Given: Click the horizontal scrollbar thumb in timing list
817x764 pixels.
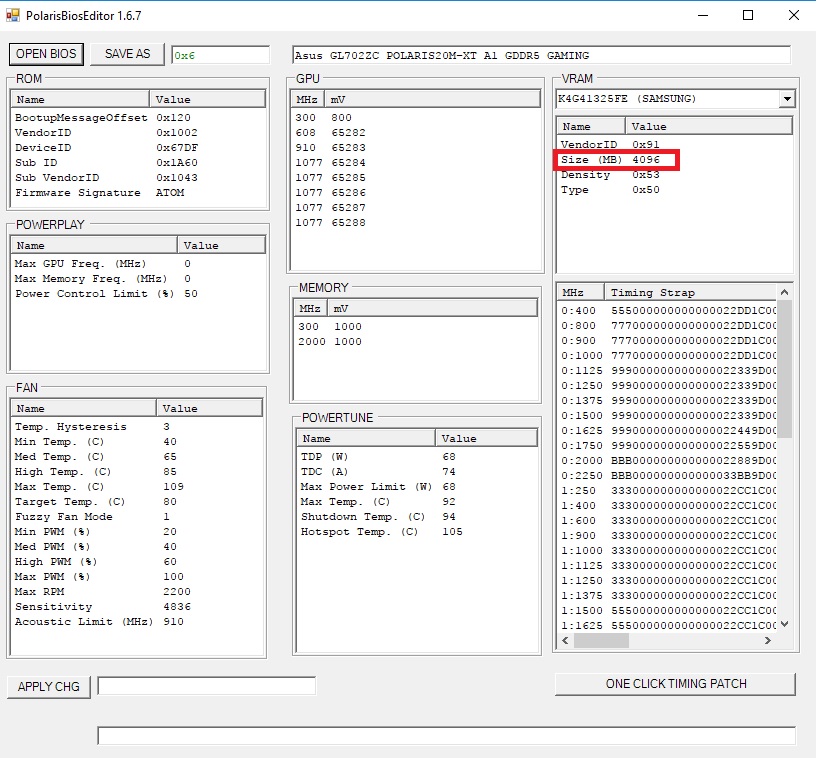Looking at the screenshot, I should 601,640.
